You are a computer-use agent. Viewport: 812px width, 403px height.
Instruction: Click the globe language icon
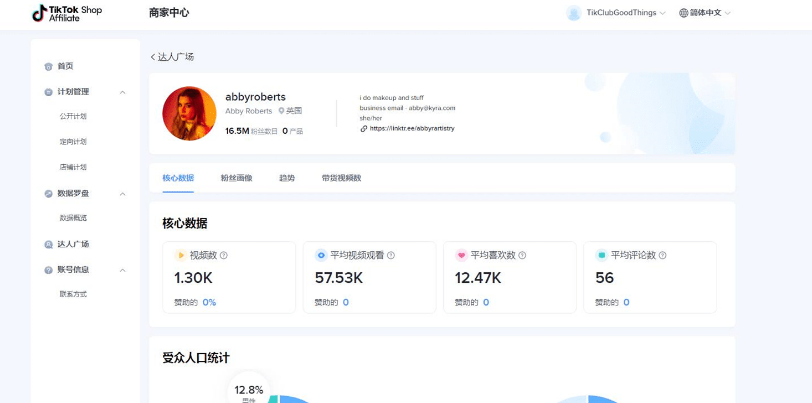(x=684, y=13)
